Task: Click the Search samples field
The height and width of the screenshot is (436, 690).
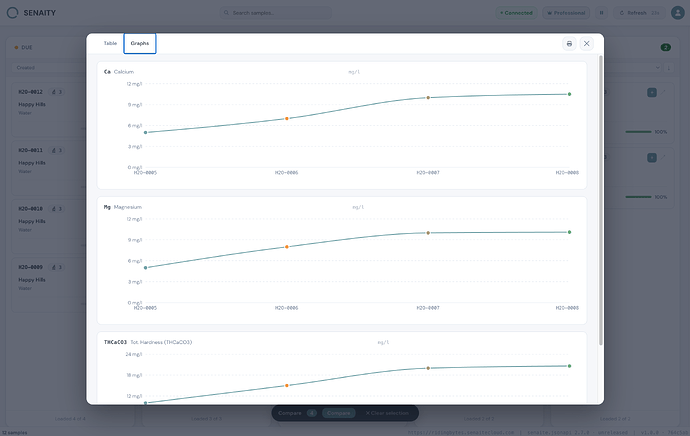Action: point(275,13)
